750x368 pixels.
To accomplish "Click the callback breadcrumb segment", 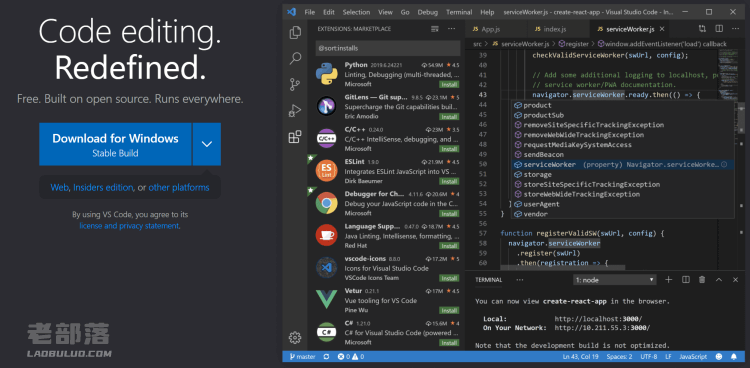I will tap(662, 44).
